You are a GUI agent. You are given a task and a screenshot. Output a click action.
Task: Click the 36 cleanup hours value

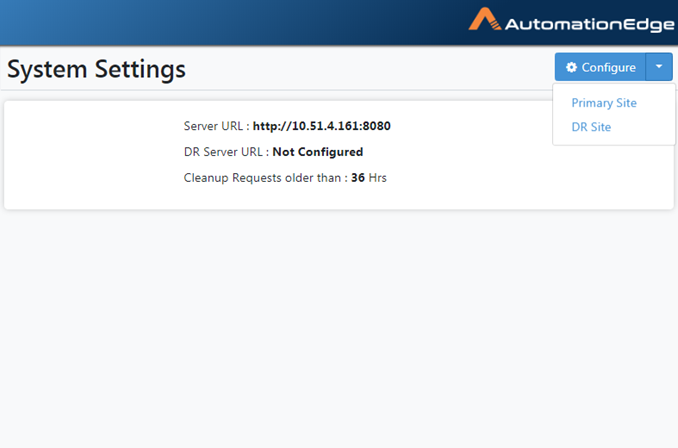click(358, 178)
